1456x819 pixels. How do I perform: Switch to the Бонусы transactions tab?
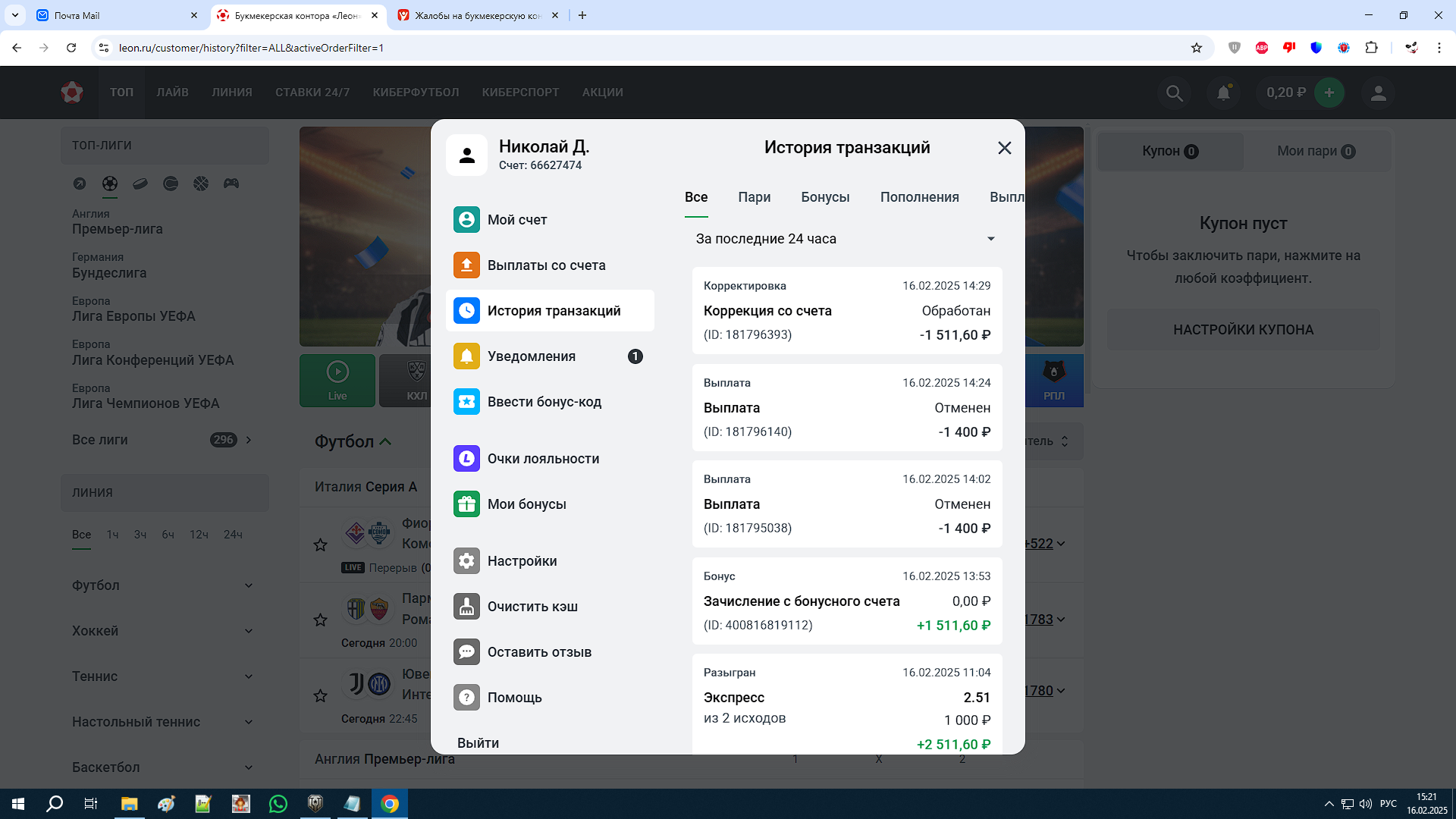click(x=825, y=197)
